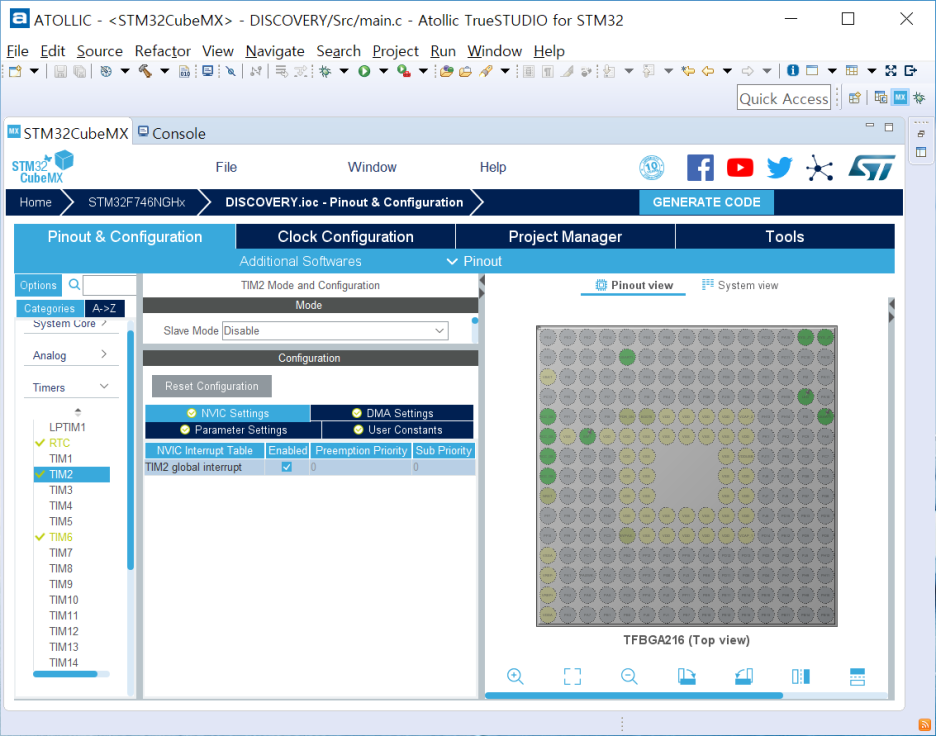Image resolution: width=936 pixels, height=736 pixels.
Task: Click the run-with-toolbox external tools icon
Action: (404, 71)
